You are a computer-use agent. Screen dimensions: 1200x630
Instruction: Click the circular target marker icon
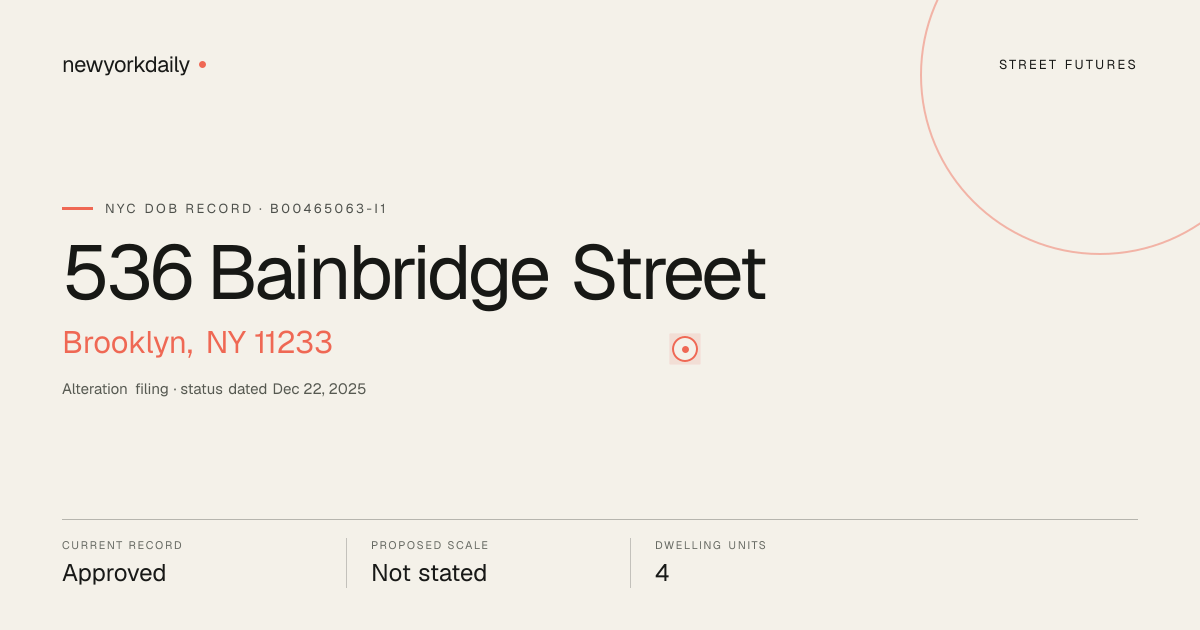click(x=685, y=349)
